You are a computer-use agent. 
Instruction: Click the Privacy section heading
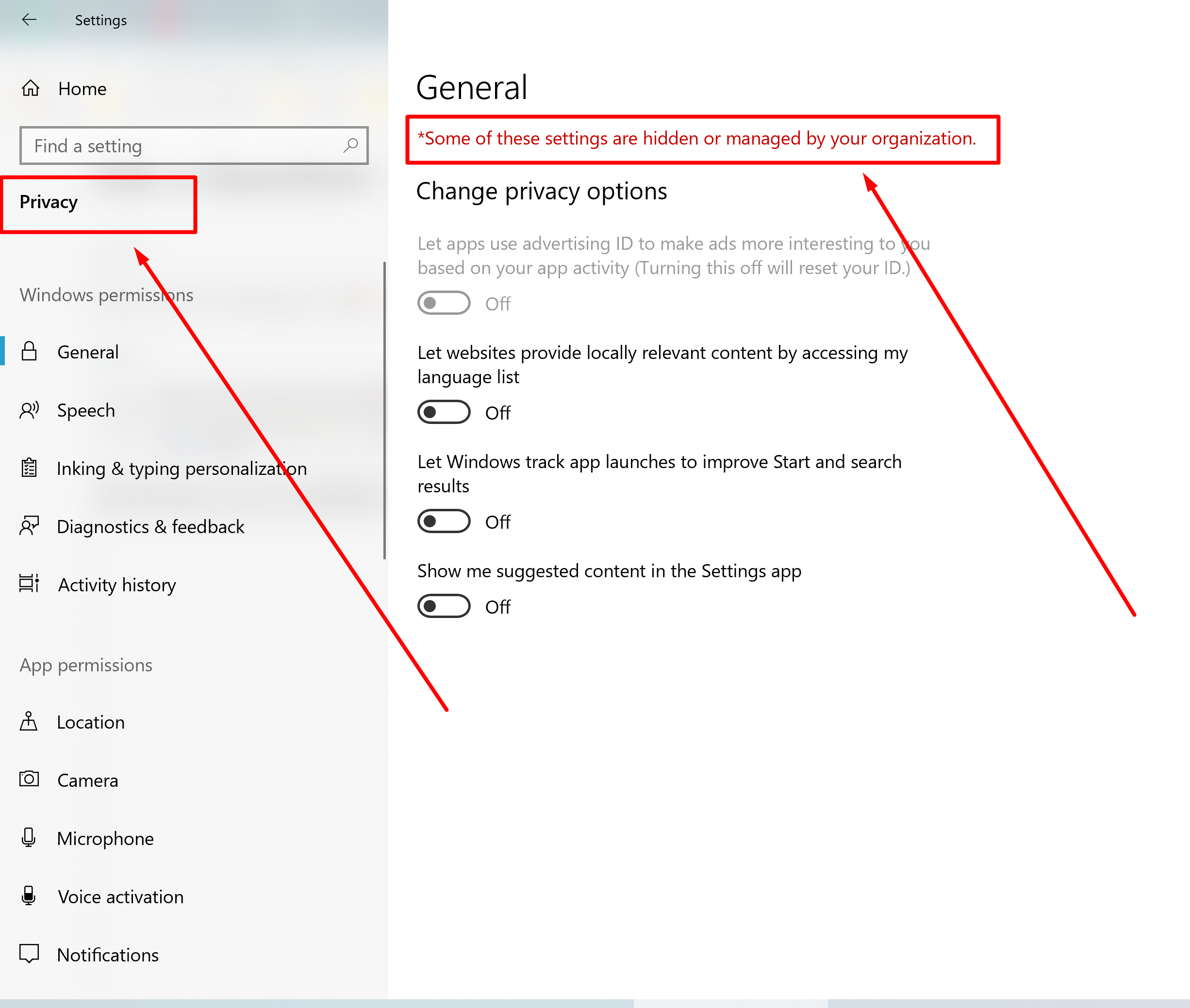pyautogui.click(x=49, y=202)
